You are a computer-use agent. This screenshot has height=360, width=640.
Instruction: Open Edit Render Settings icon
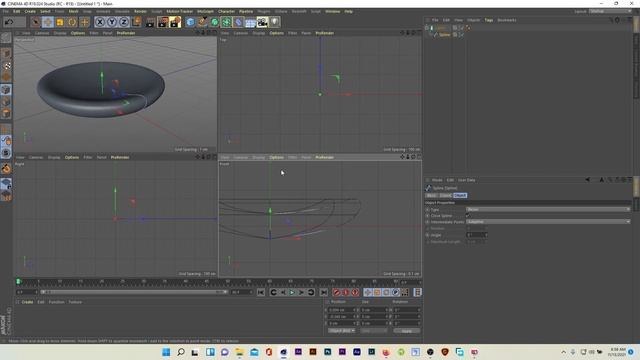pyautogui.click(x=176, y=22)
